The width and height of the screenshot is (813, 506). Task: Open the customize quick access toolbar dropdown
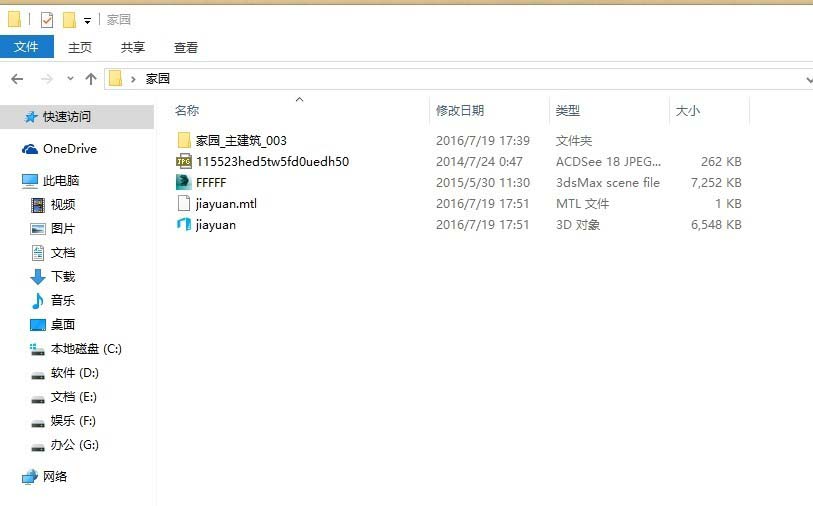point(88,21)
